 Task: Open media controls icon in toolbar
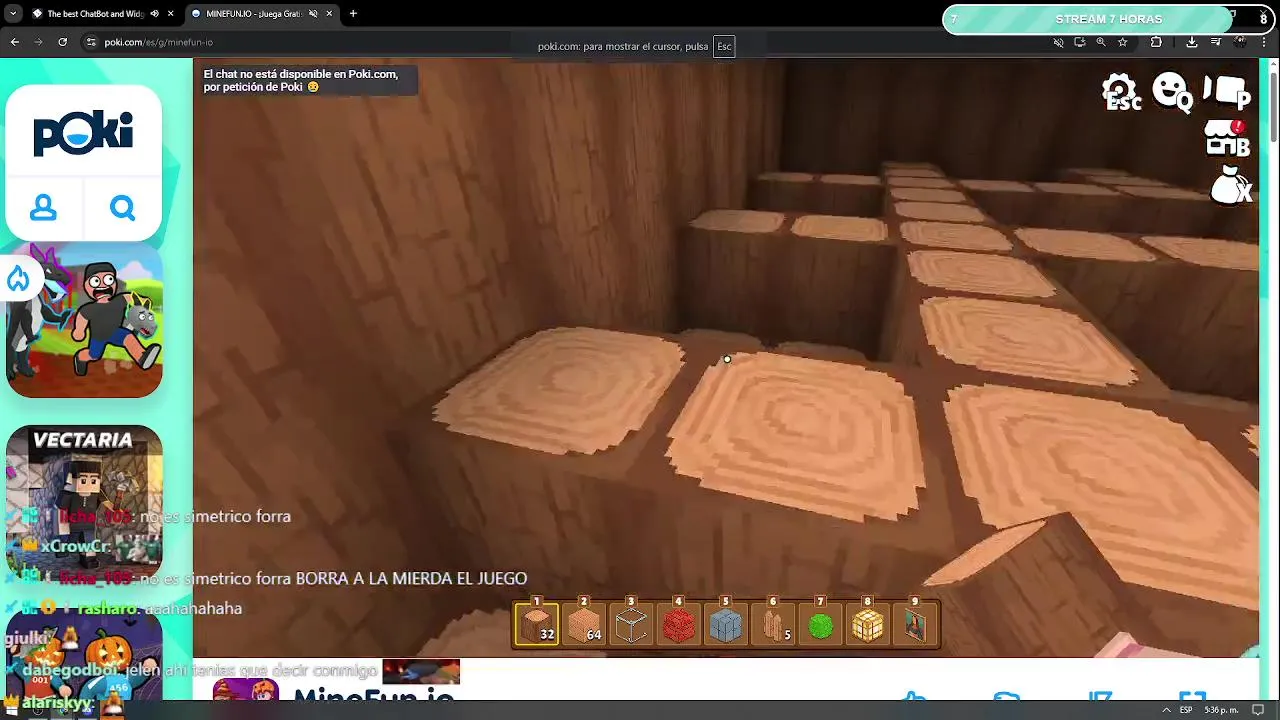(x=1216, y=42)
